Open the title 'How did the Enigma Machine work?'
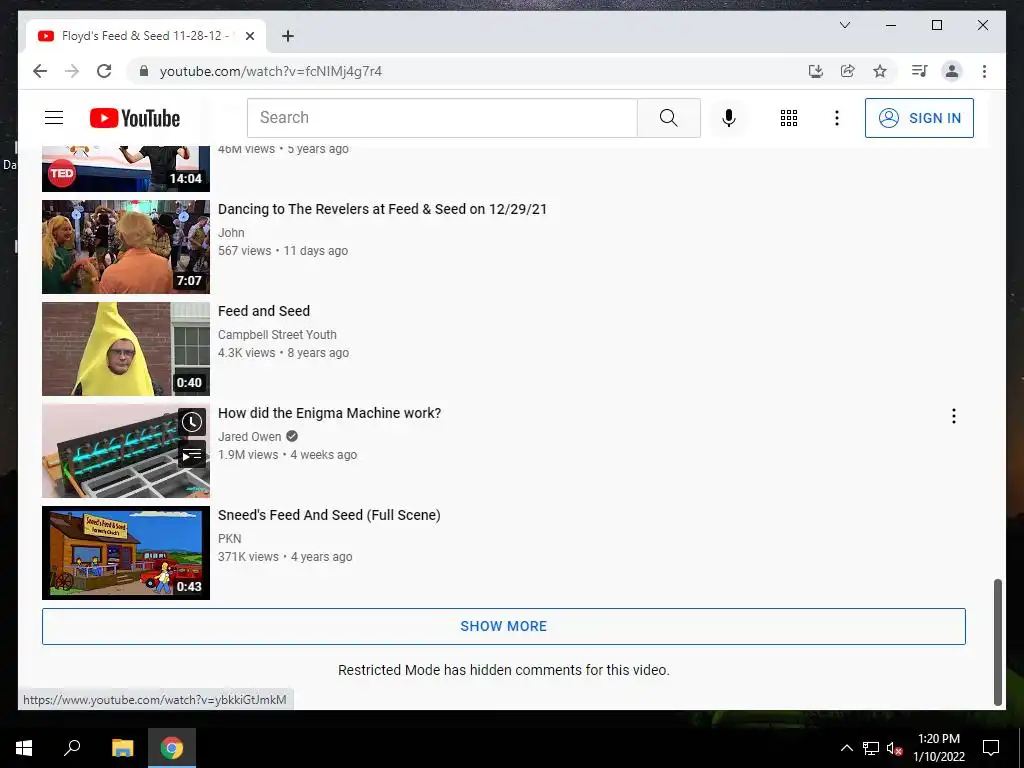1024x768 pixels. [329, 413]
